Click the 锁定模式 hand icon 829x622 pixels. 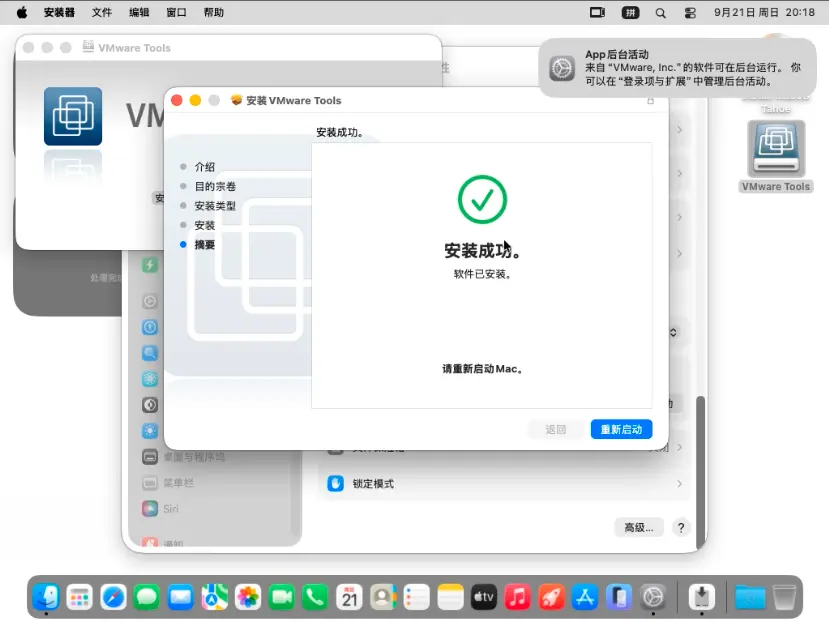pyautogui.click(x=335, y=483)
